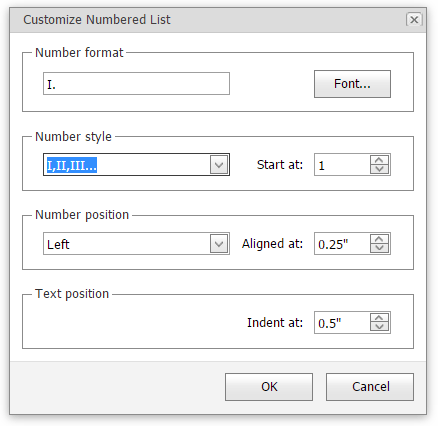
Task: Click the Number style group label
Action: [73, 137]
